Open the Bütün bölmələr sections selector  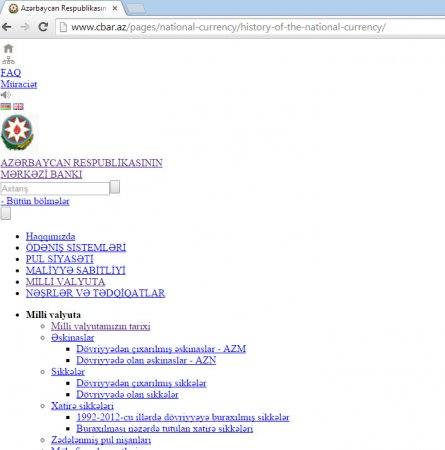[35, 201]
